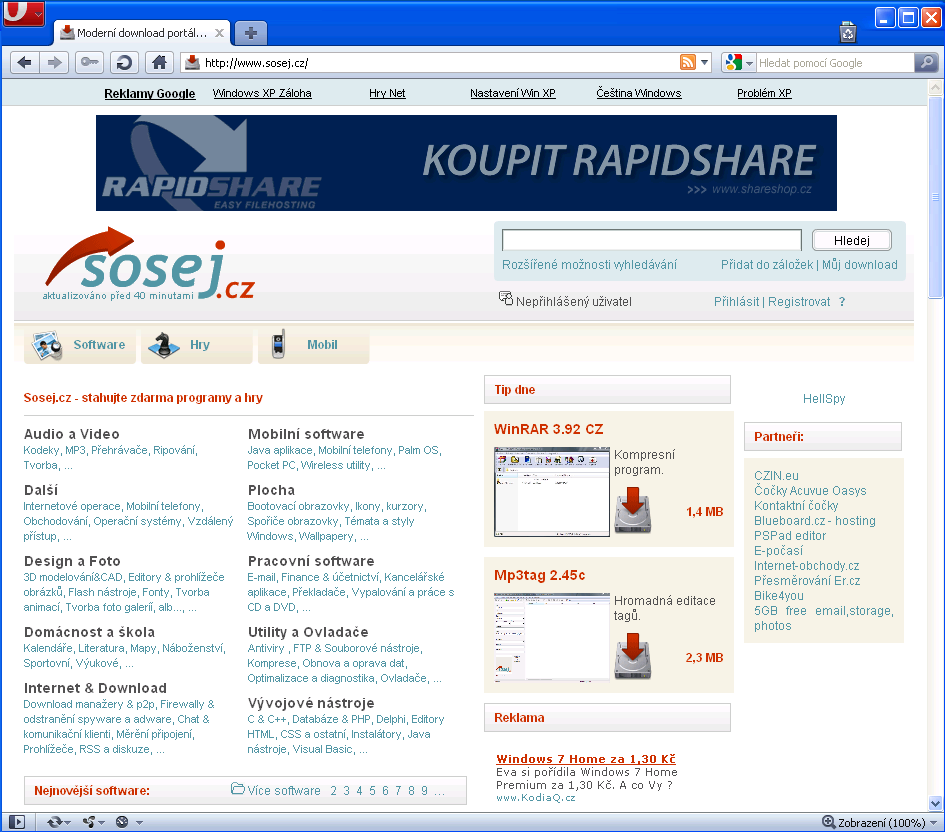Go to the Home page icon
Screen dimensions: 945x832
159,63
